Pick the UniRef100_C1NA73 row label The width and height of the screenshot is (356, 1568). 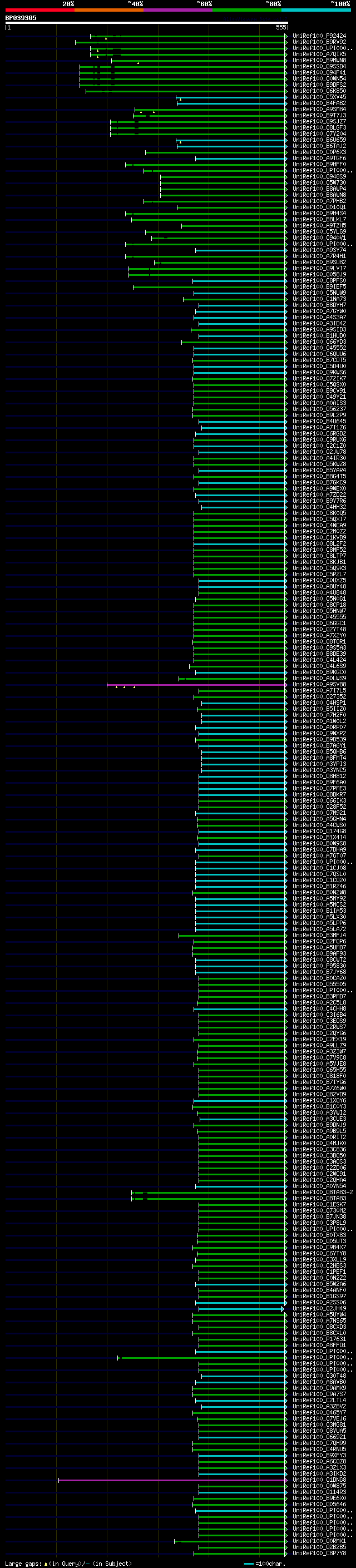(319, 299)
